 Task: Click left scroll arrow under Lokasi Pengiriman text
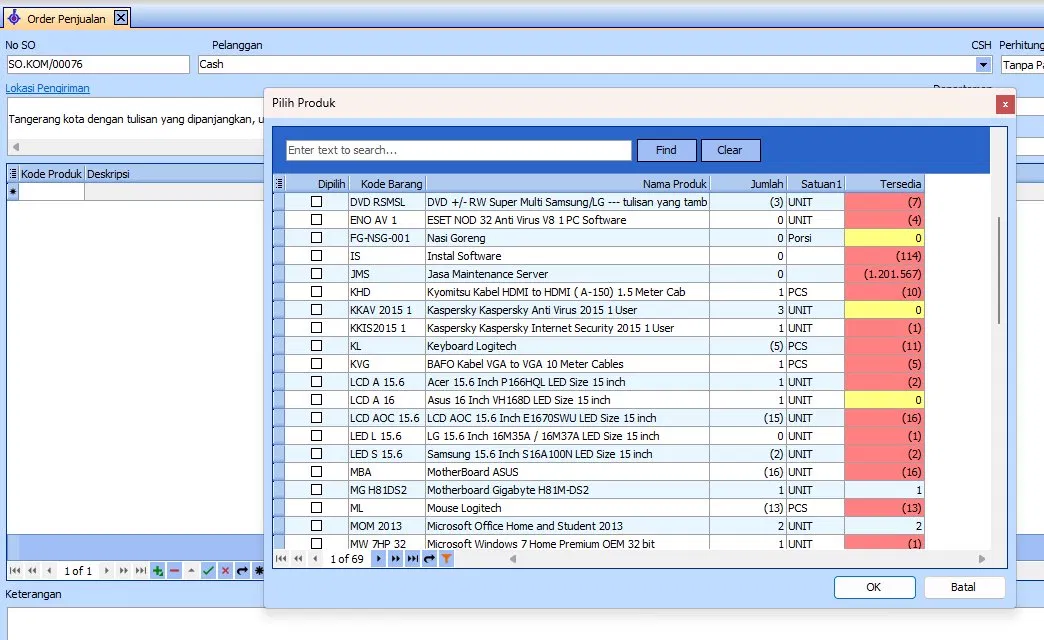(16, 147)
